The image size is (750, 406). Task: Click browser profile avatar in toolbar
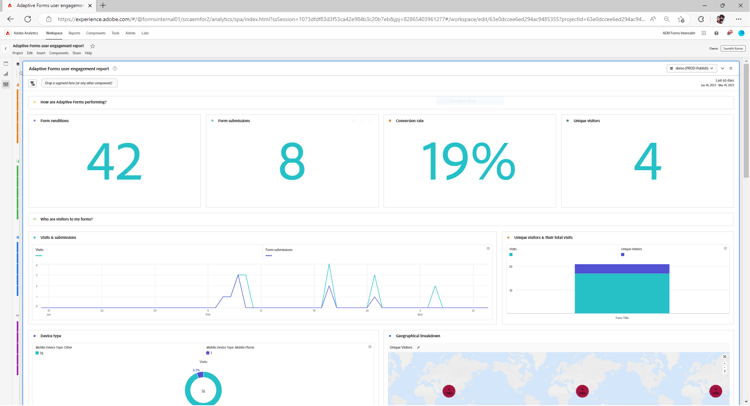click(x=720, y=19)
